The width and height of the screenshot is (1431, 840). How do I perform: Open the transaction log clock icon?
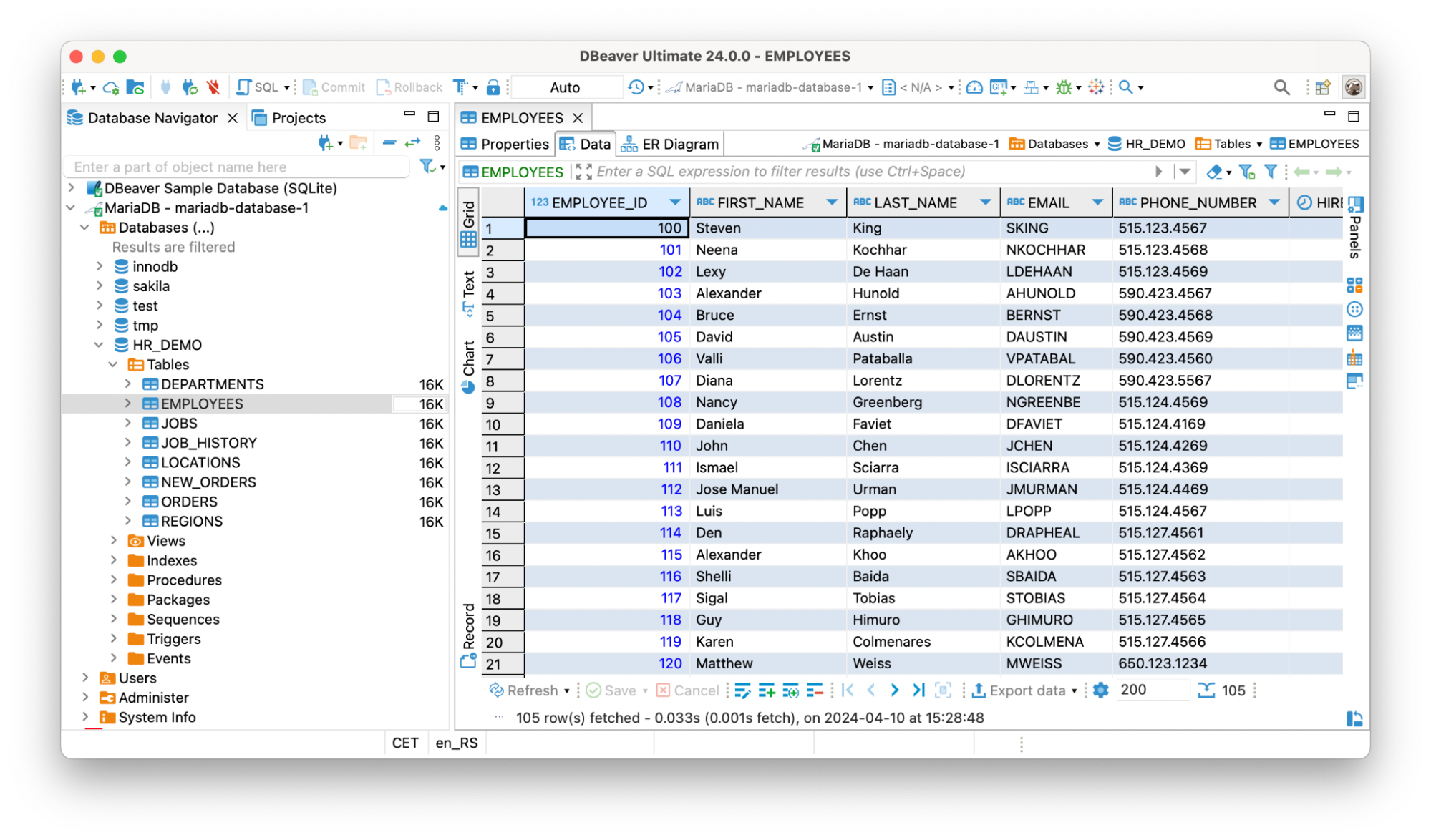636,87
